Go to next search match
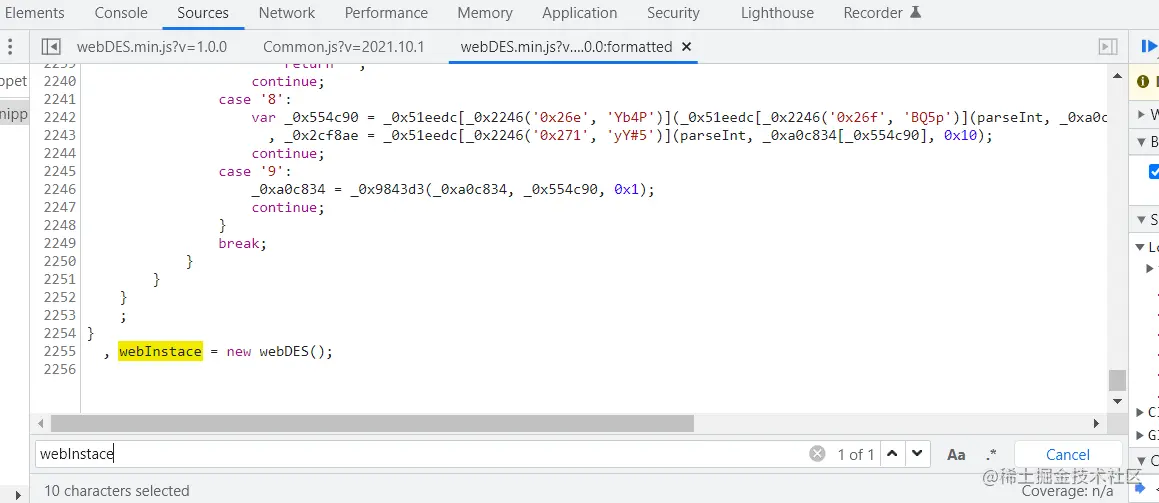 [x=917, y=454]
